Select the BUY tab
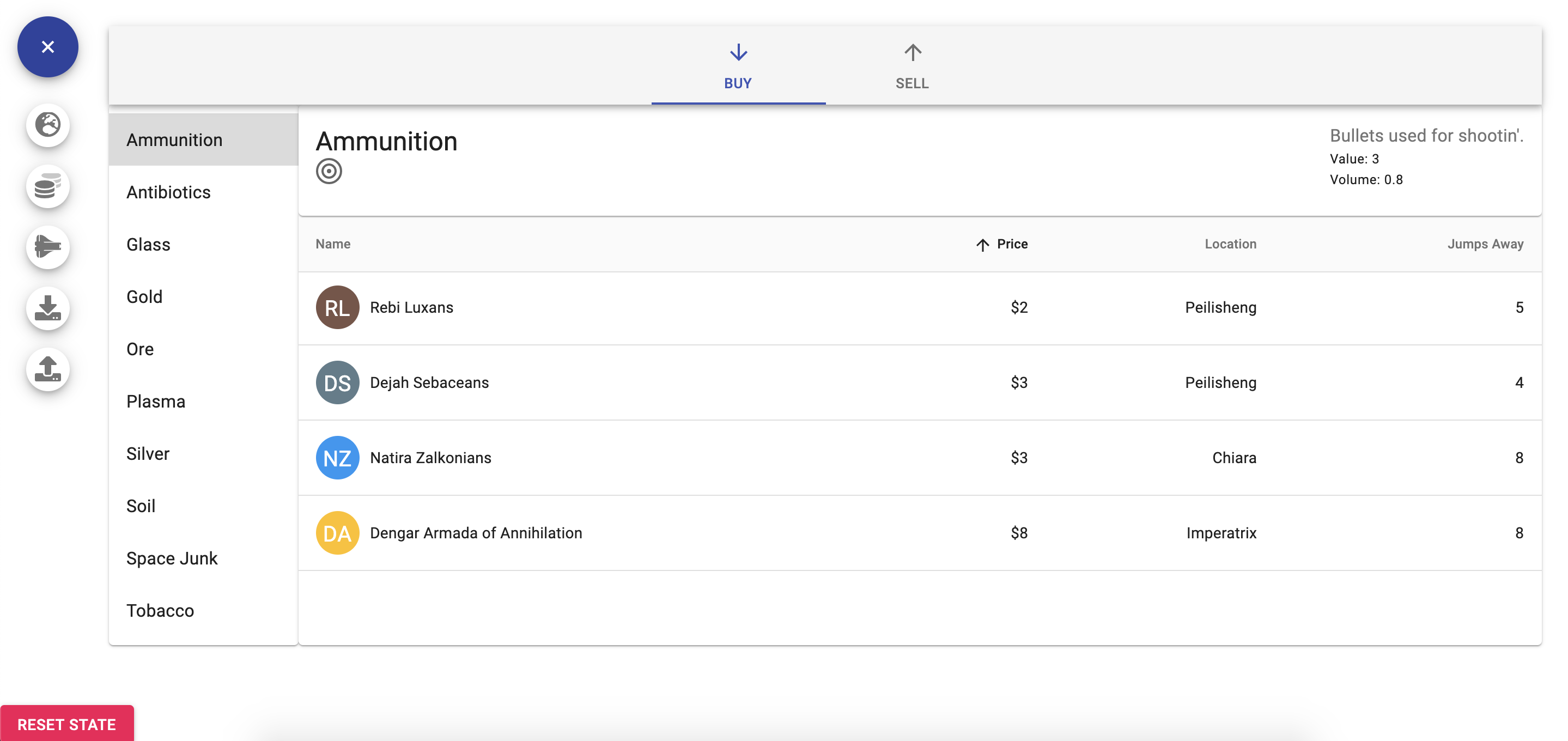The height and width of the screenshot is (741, 1568). (738, 67)
